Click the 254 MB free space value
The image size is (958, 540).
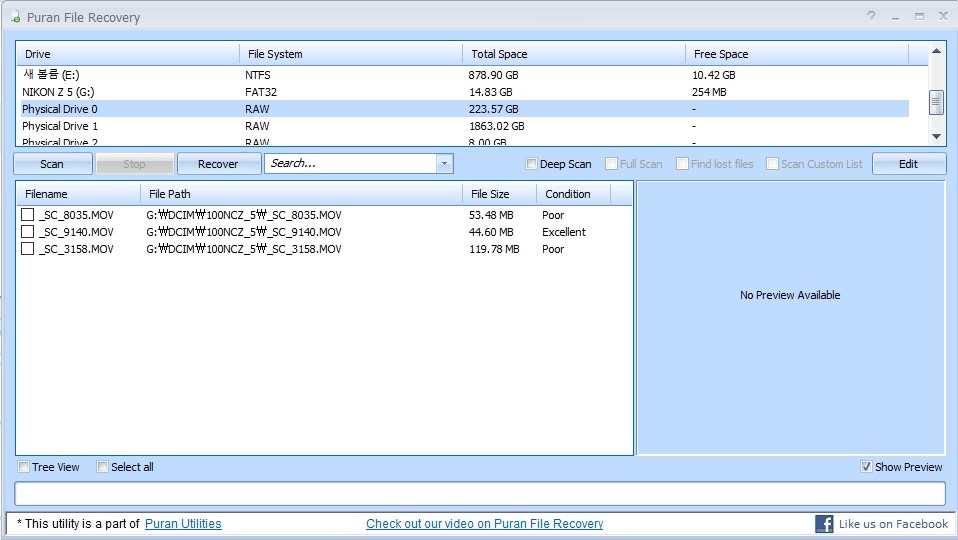click(709, 92)
